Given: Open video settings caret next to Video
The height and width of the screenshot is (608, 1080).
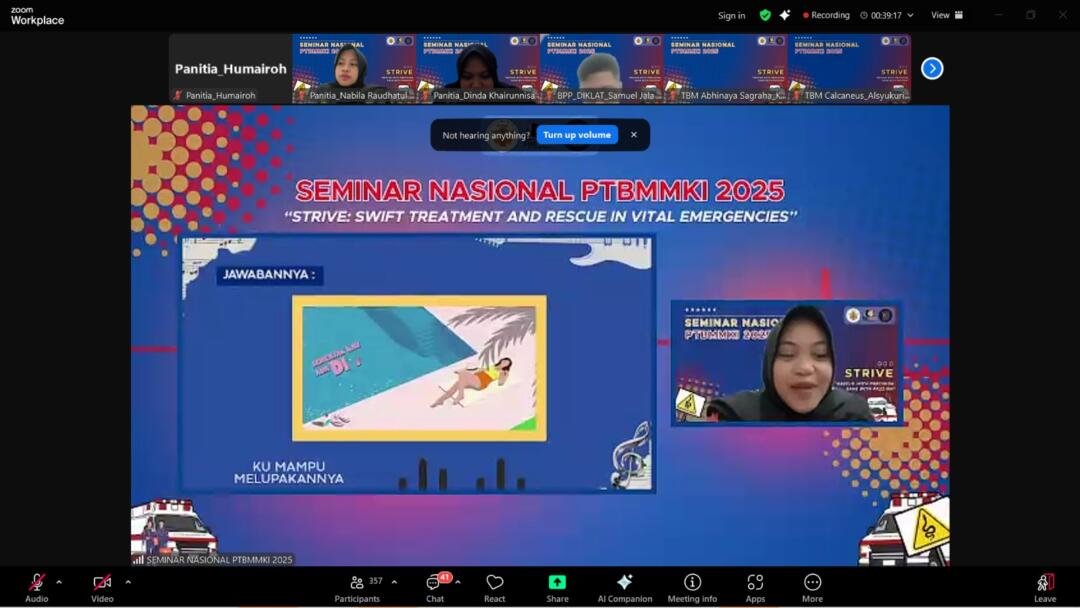Looking at the screenshot, I should pyautogui.click(x=128, y=582).
